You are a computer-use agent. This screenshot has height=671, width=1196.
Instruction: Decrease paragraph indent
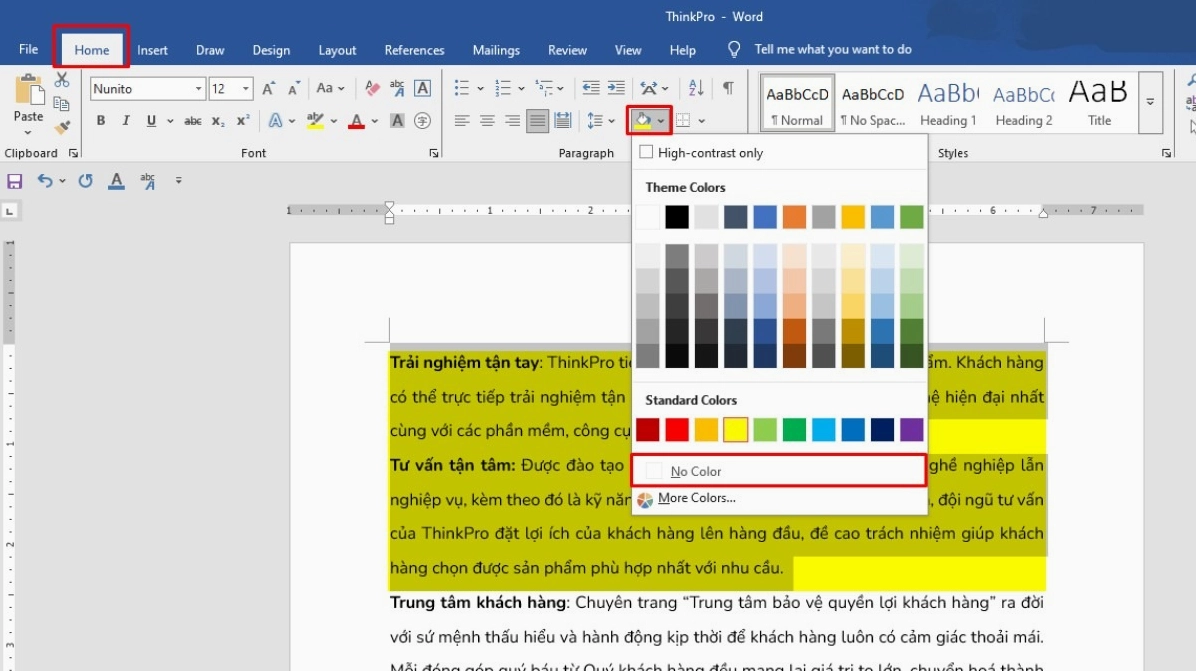click(x=590, y=88)
